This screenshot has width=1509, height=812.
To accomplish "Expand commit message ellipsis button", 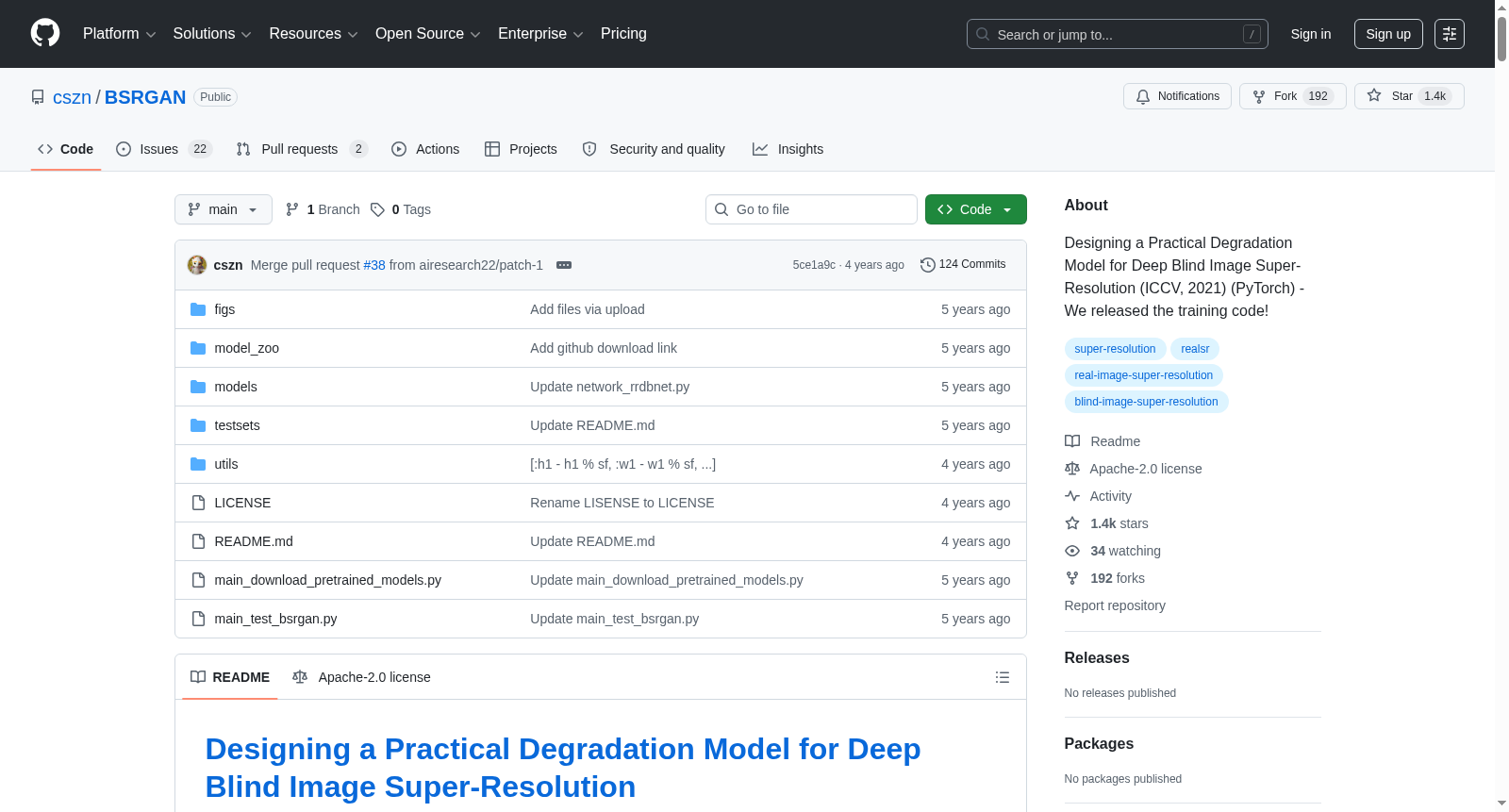I will [564, 265].
